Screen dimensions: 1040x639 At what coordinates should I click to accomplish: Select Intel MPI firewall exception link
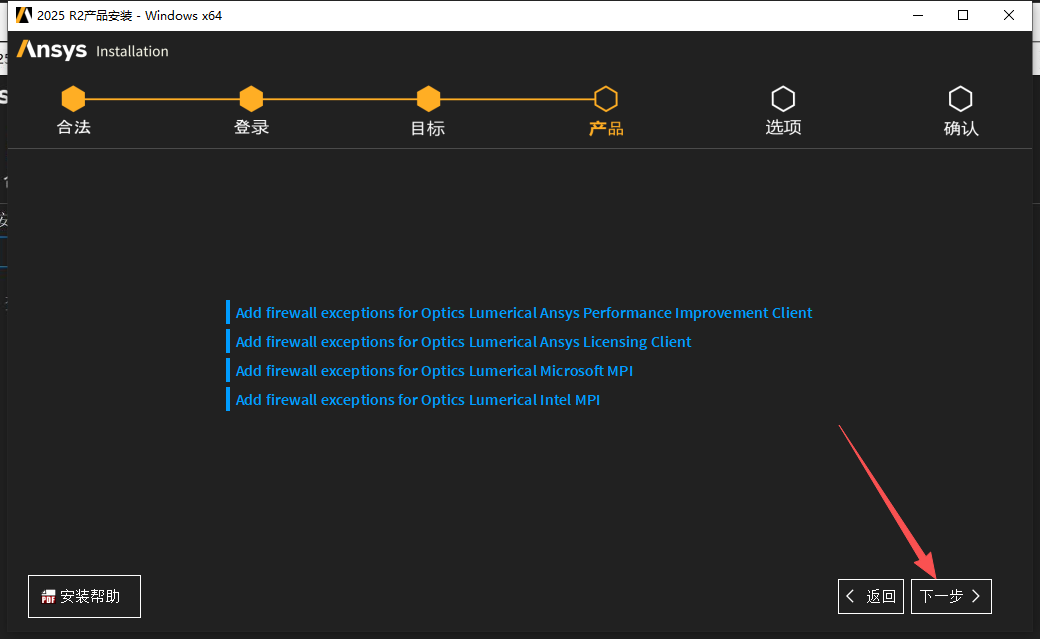[417, 400]
